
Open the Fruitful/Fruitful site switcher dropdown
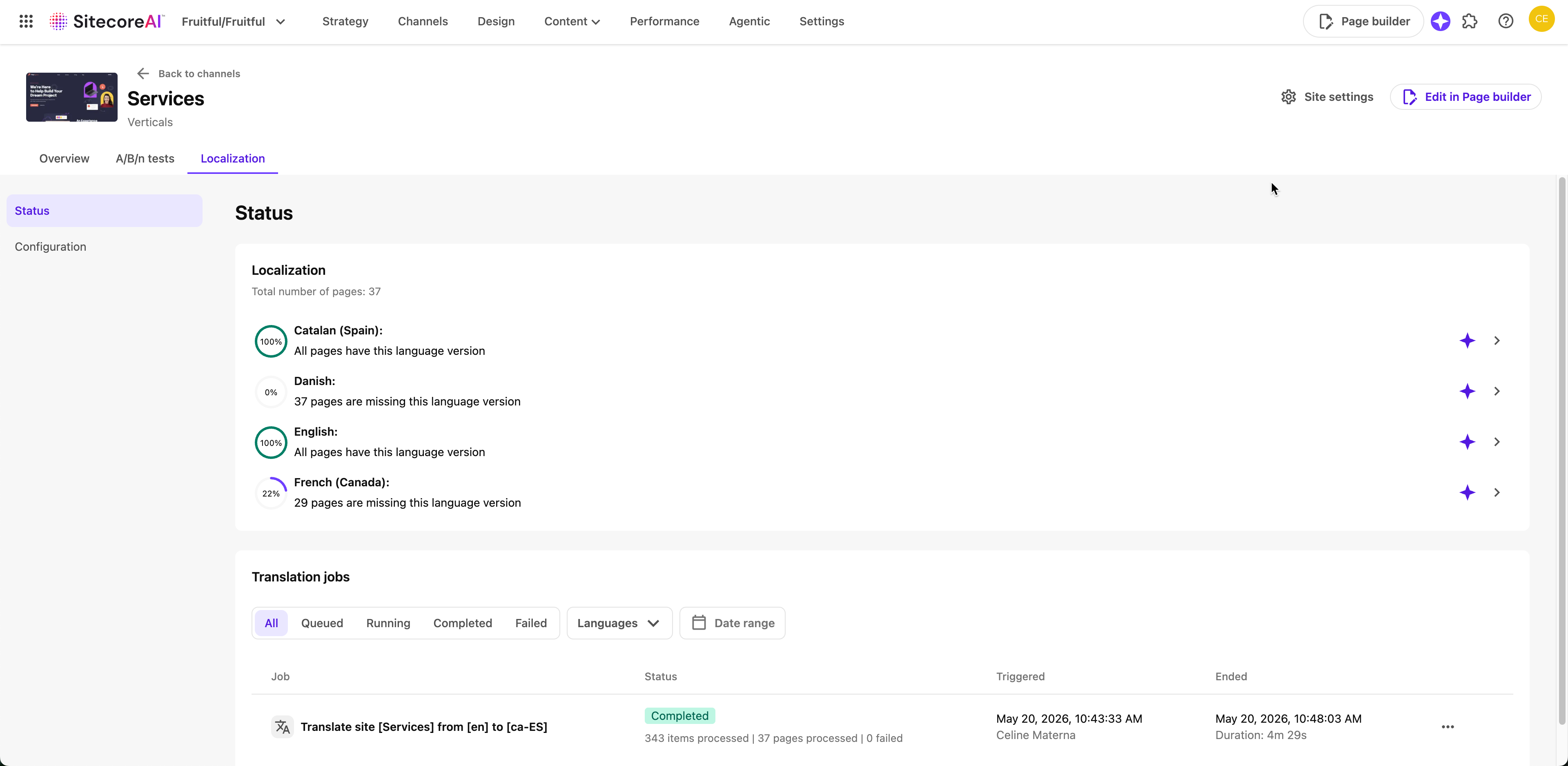pos(234,21)
